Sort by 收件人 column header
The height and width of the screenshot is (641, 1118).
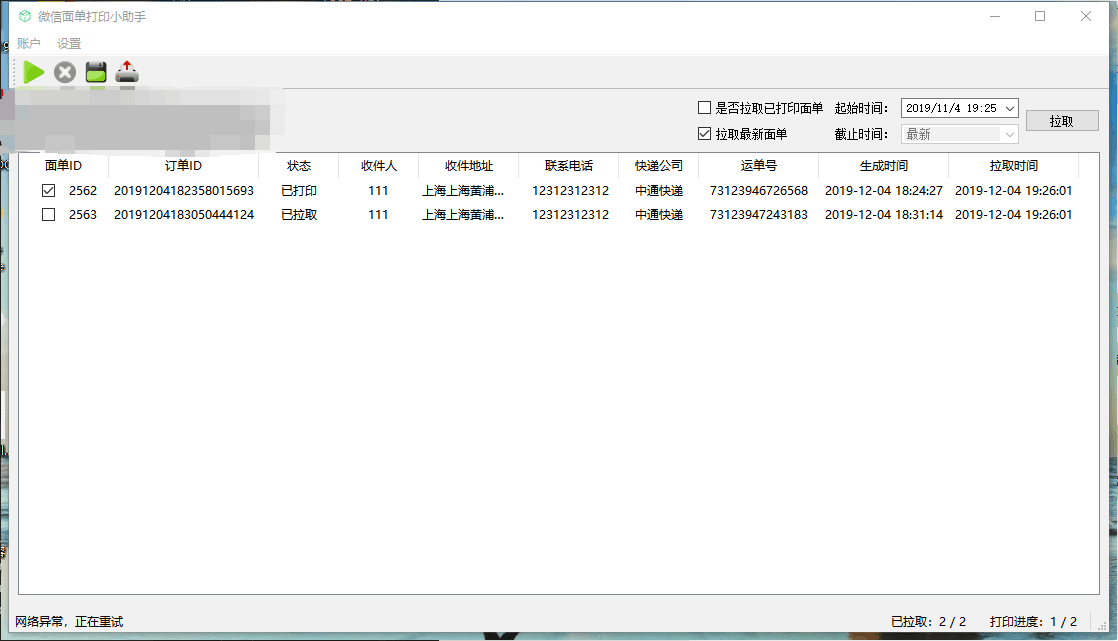click(379, 165)
